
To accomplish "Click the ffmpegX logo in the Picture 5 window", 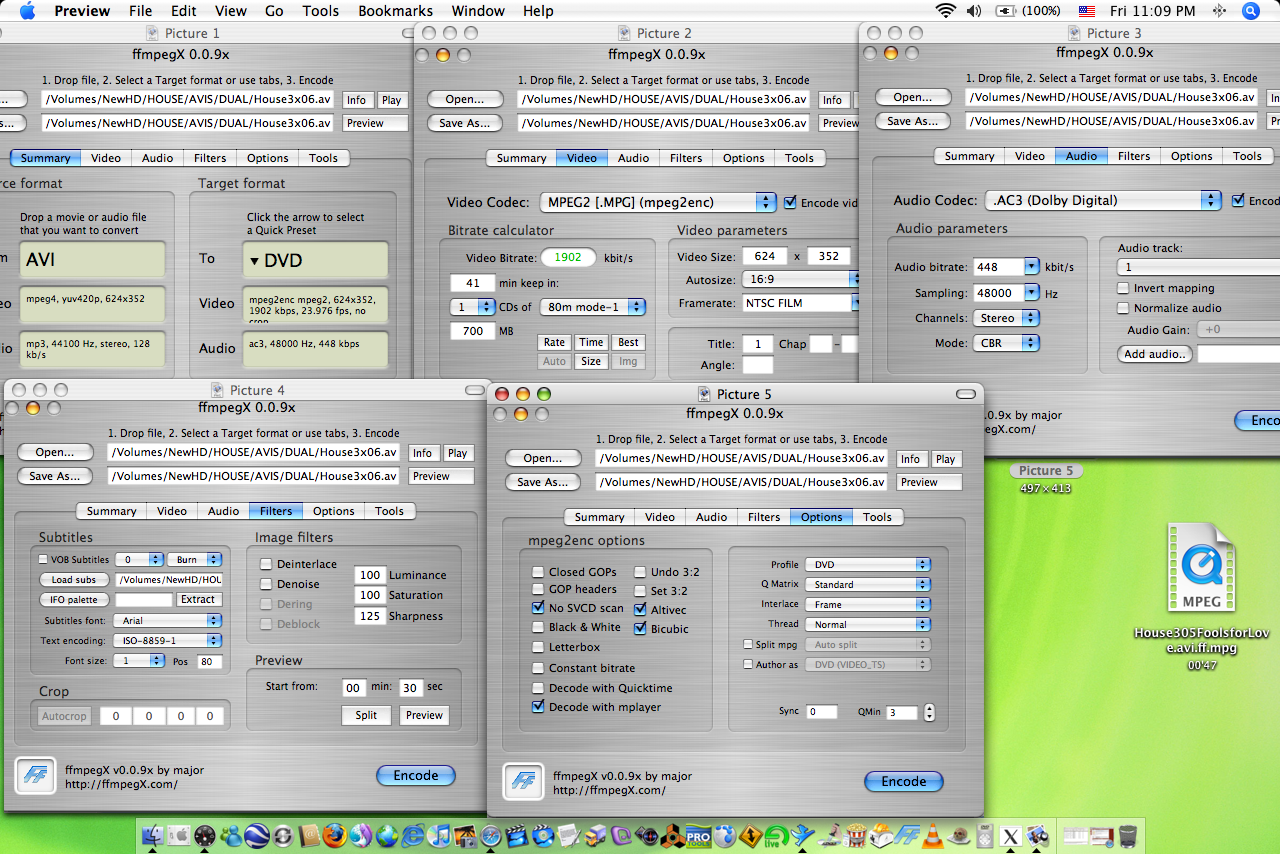I will [523, 783].
